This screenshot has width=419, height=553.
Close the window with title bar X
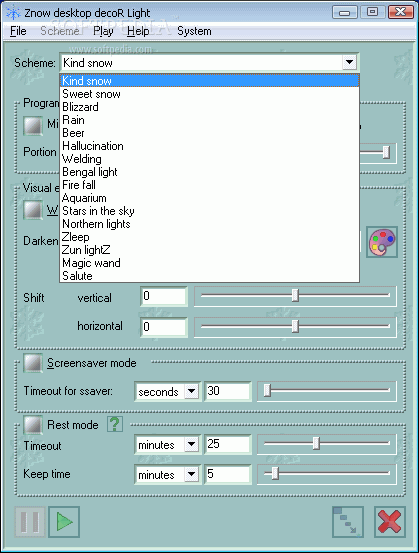(x=400, y=13)
